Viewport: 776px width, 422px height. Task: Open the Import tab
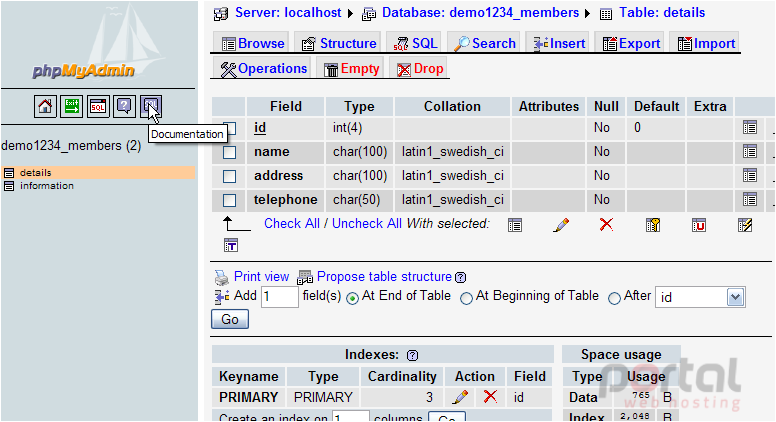coord(705,43)
